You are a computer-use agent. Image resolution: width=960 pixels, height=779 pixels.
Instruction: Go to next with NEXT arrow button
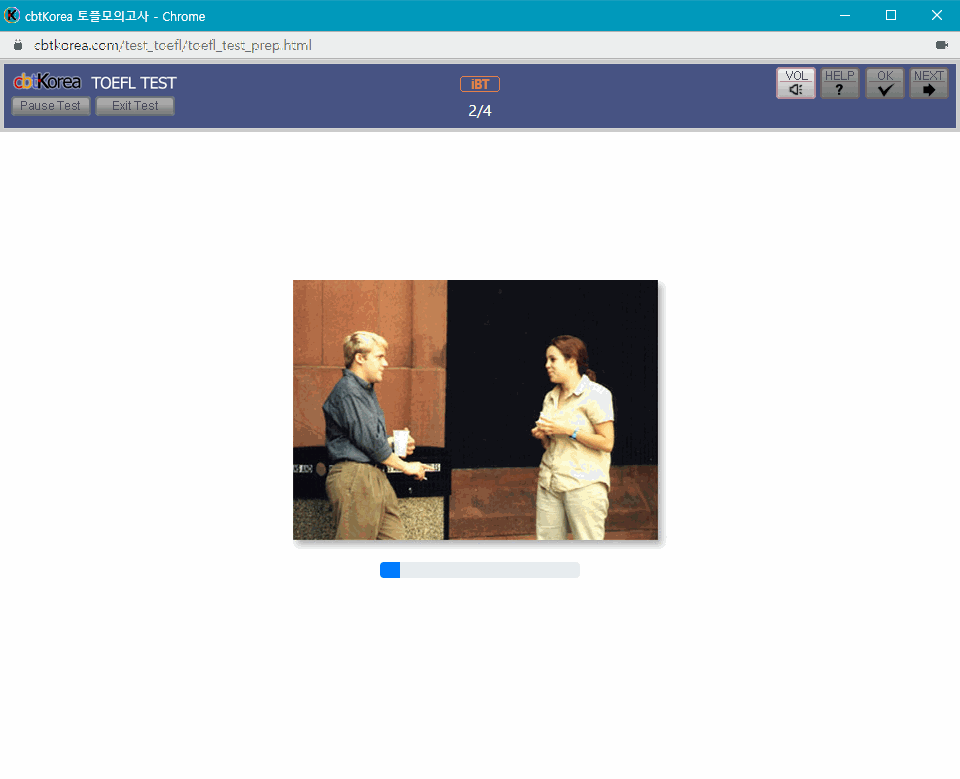click(929, 83)
